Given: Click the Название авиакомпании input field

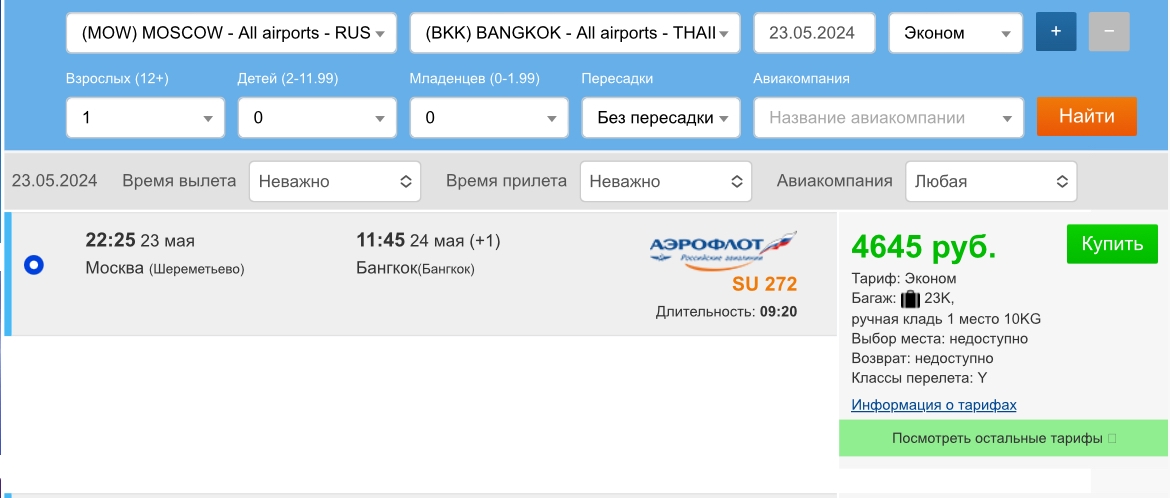Looking at the screenshot, I should (x=888, y=117).
